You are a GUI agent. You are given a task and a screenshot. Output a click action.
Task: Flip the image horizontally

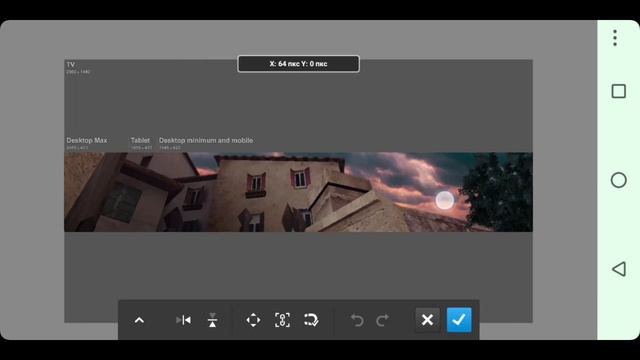183,320
